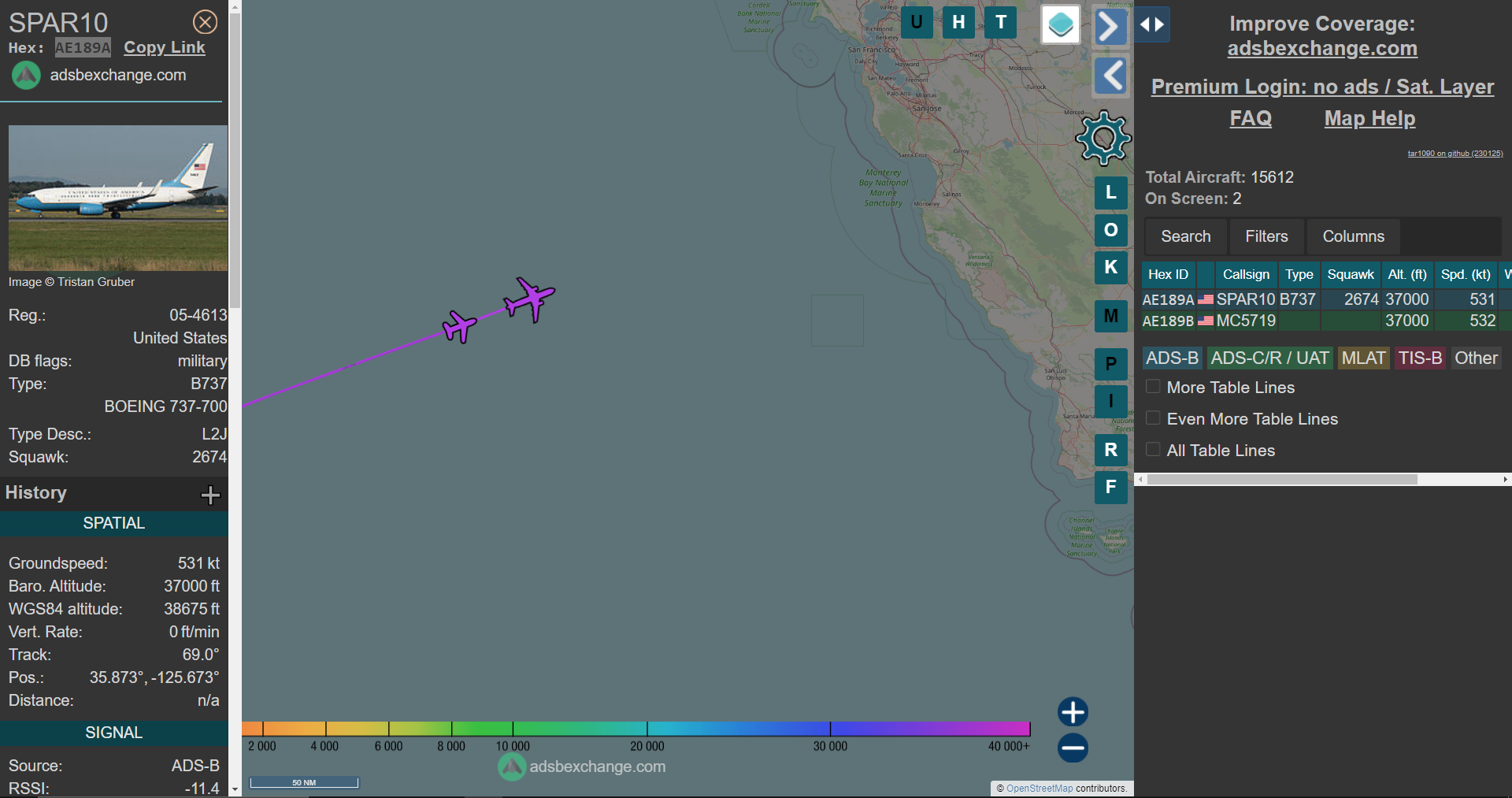The width and height of the screenshot is (1512, 798).
Task: Zoom out with the minus button
Action: (x=1073, y=748)
